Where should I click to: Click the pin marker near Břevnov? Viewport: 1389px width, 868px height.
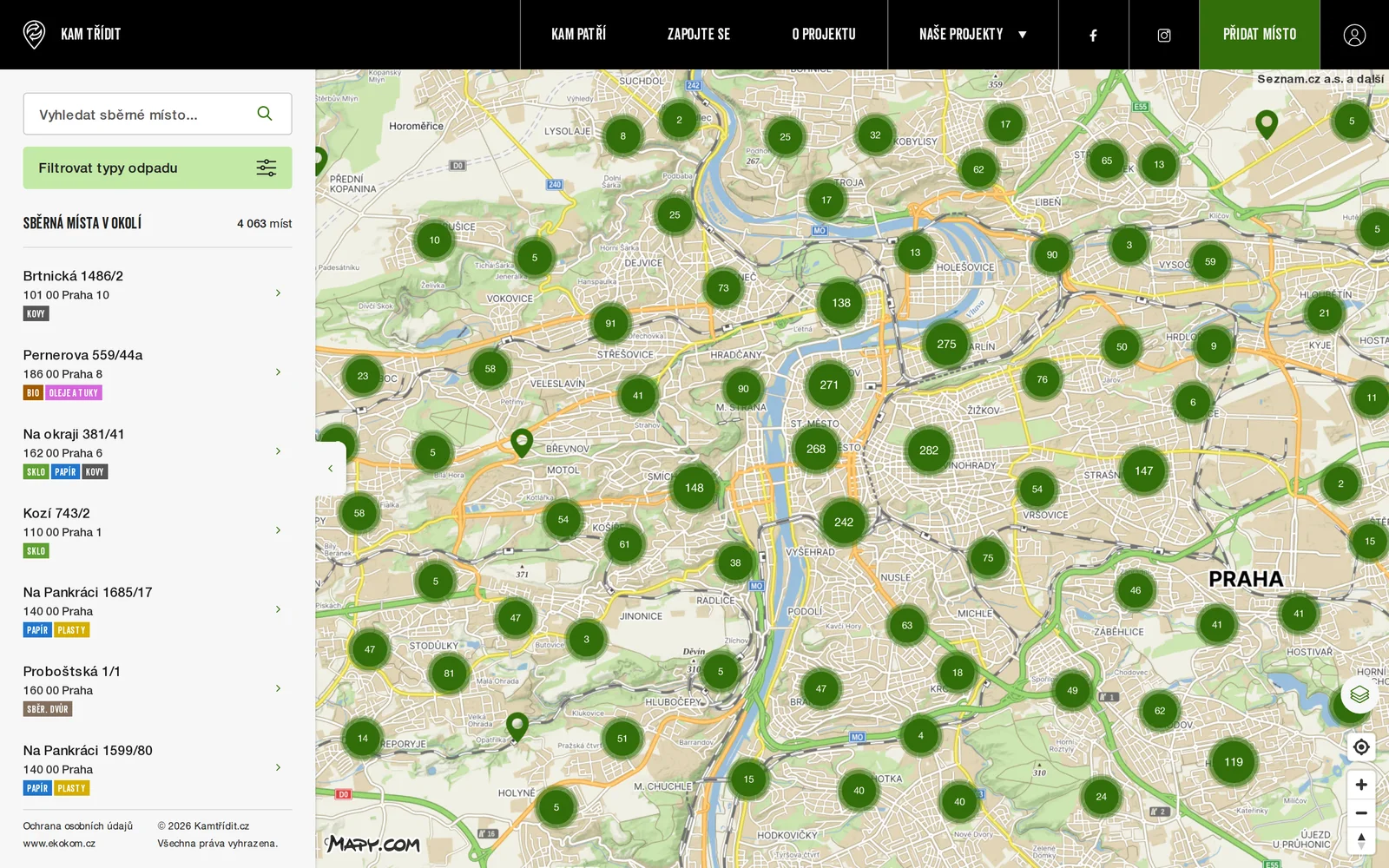coord(522,443)
